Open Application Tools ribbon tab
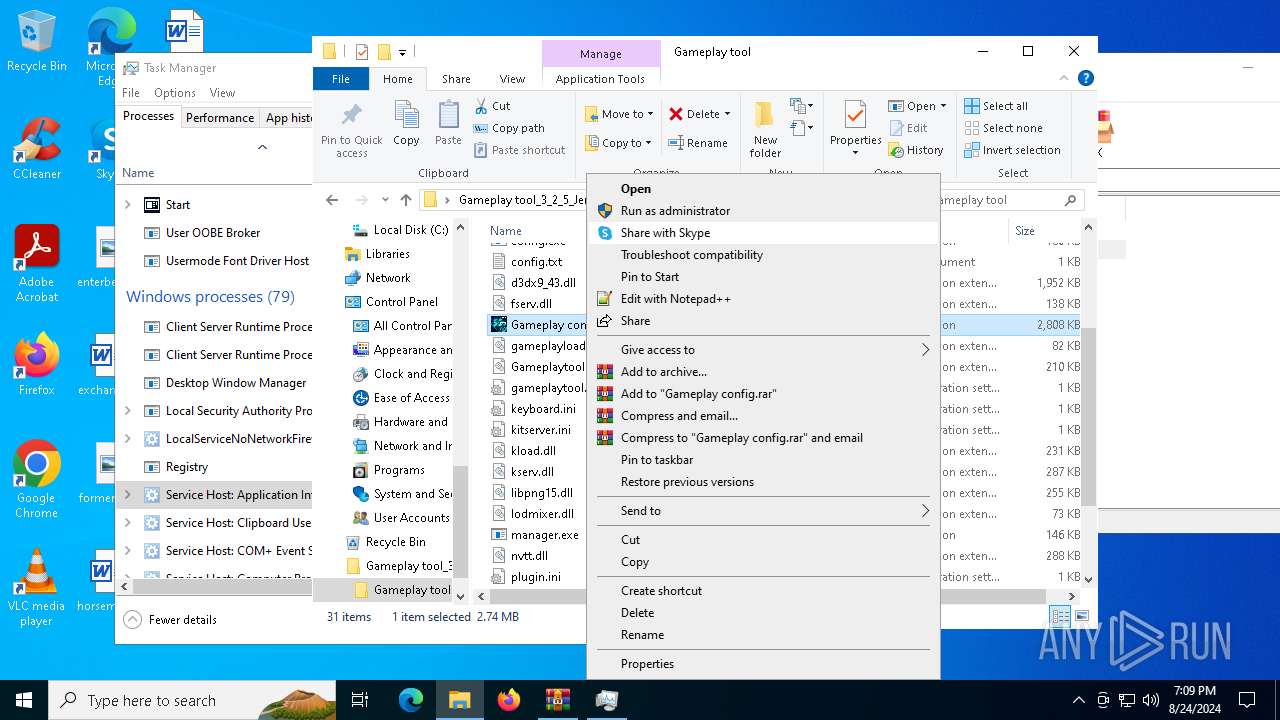Screen dimensions: 1280x720 tap(600, 79)
